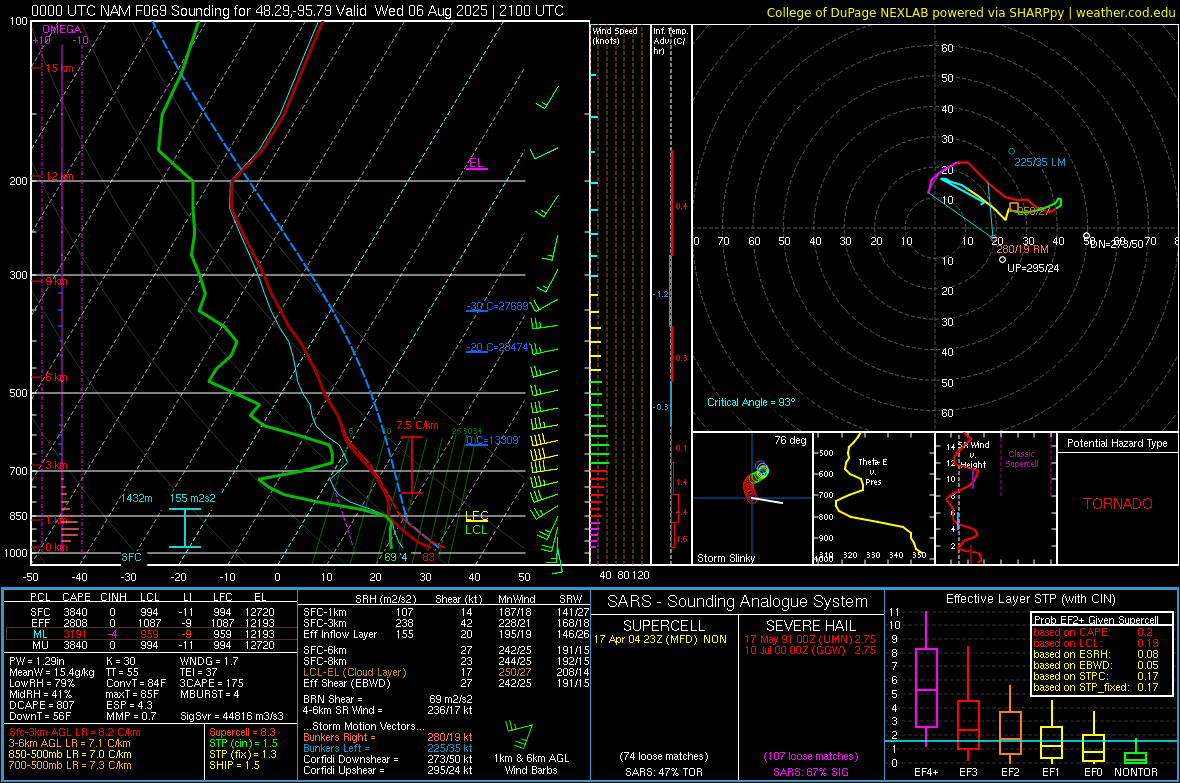Screen dimensions: 1180x783
Task: Click the LCL-EL (Cloud Layer) row
Action: (446, 672)
